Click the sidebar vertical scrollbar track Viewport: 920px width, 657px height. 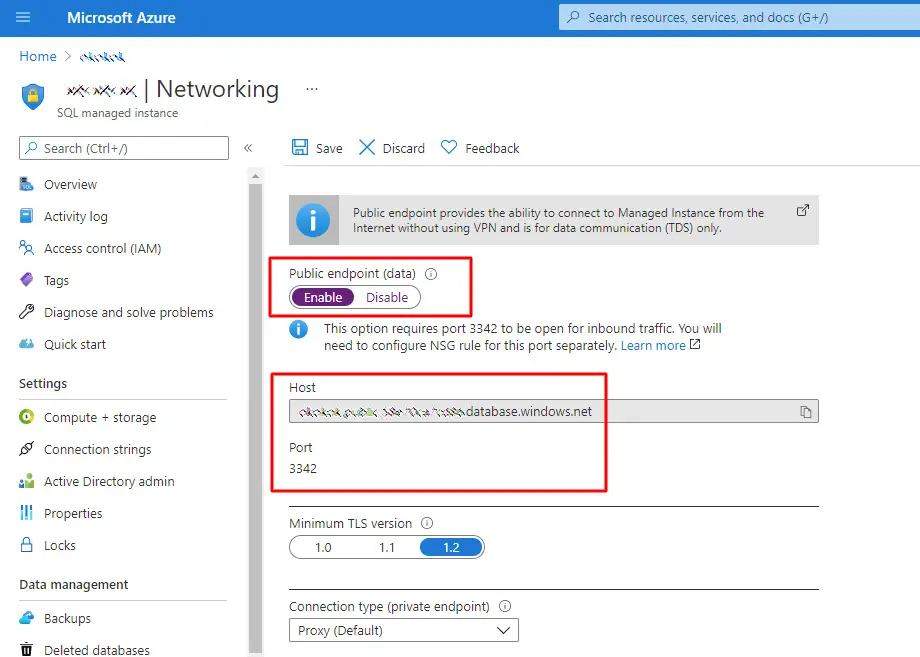tap(255, 418)
